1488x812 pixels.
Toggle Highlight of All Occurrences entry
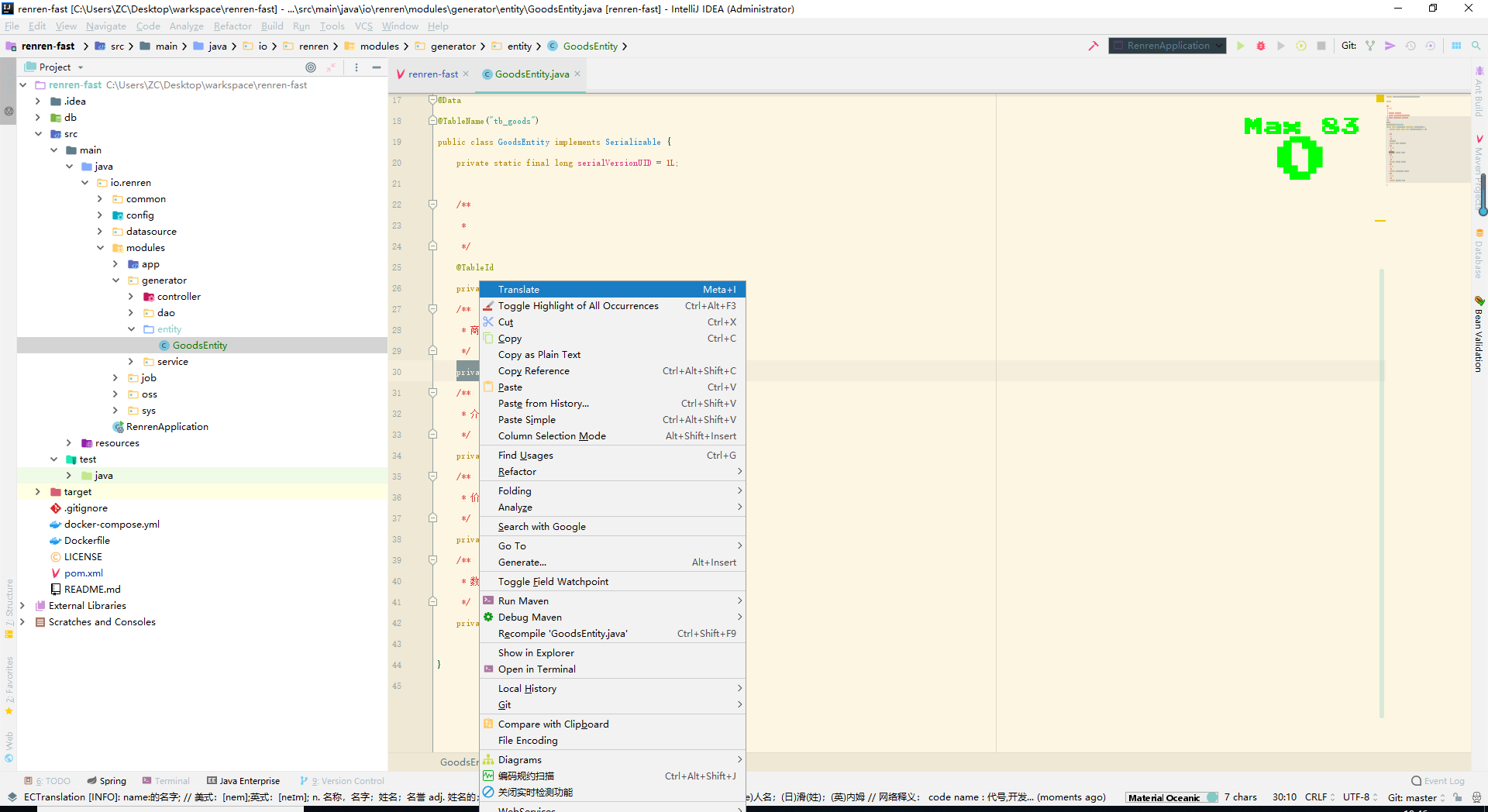[x=612, y=306]
